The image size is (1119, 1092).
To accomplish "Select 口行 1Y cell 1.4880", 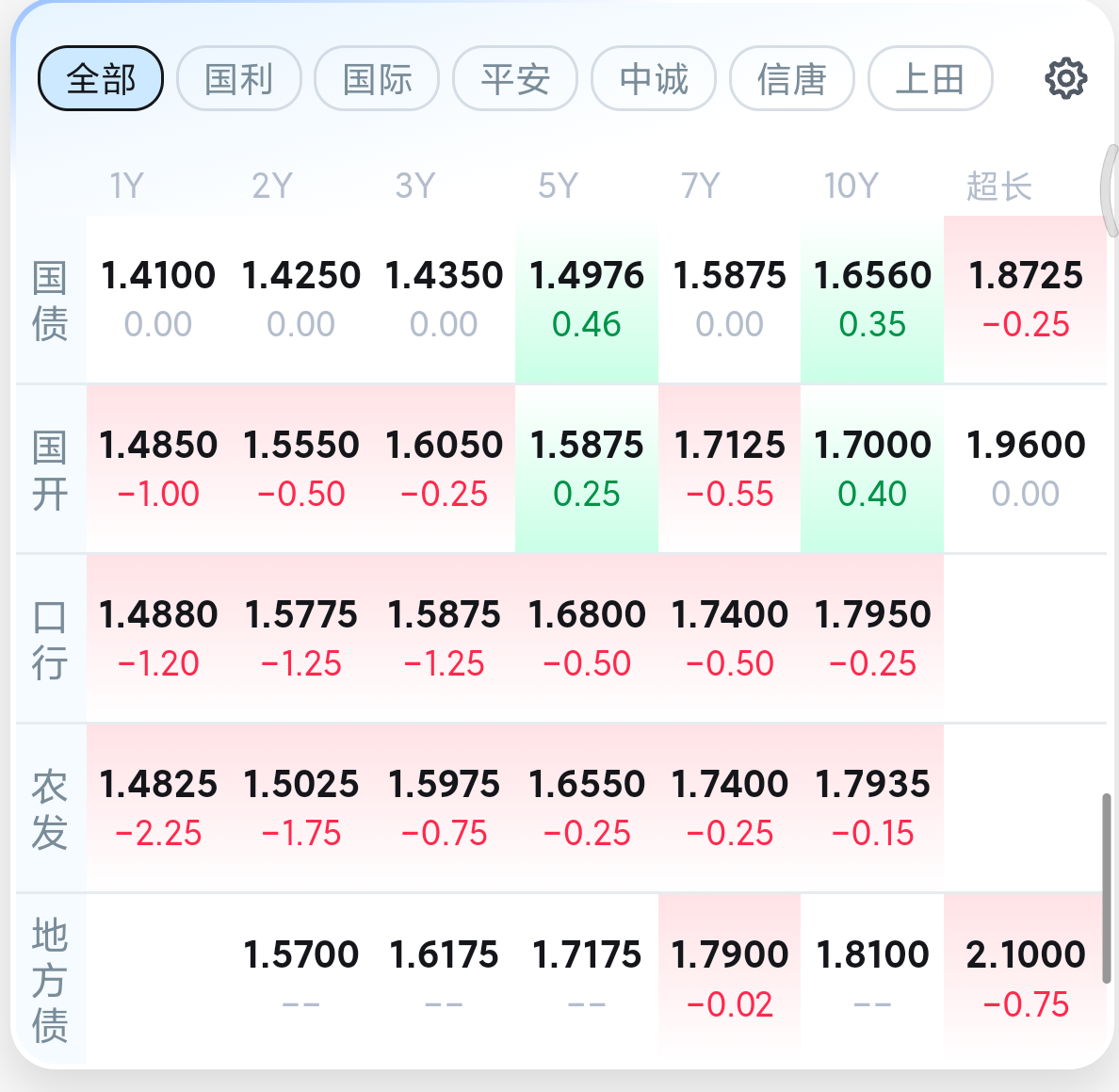I will point(158,638).
